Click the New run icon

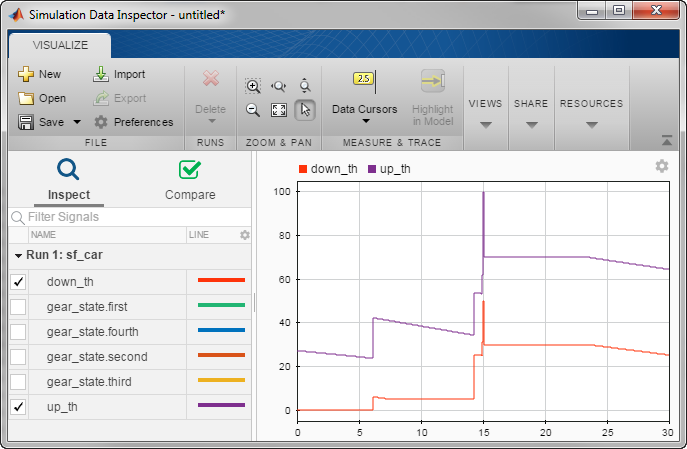[26, 74]
